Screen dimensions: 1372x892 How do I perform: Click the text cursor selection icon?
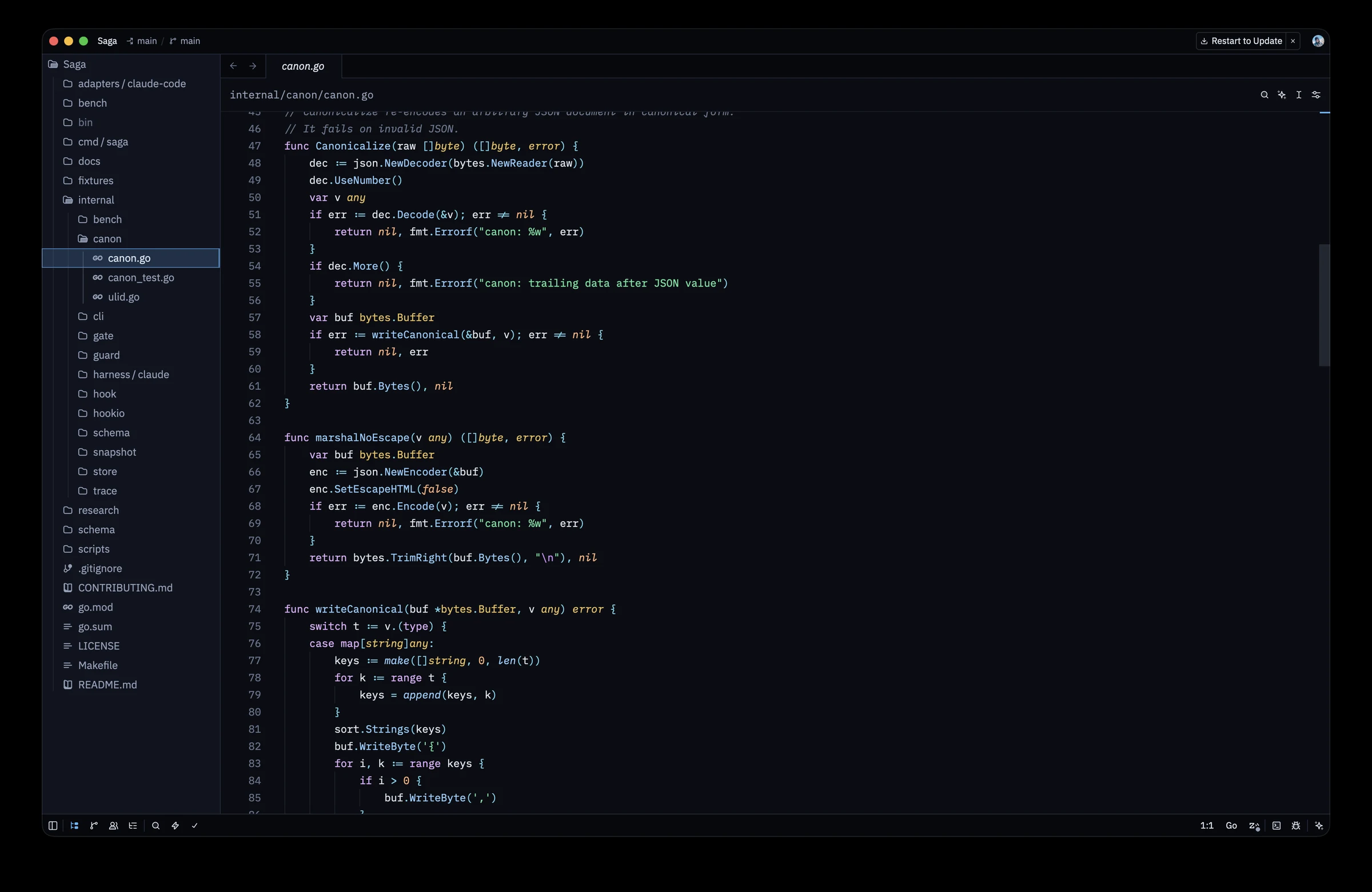click(x=1299, y=95)
